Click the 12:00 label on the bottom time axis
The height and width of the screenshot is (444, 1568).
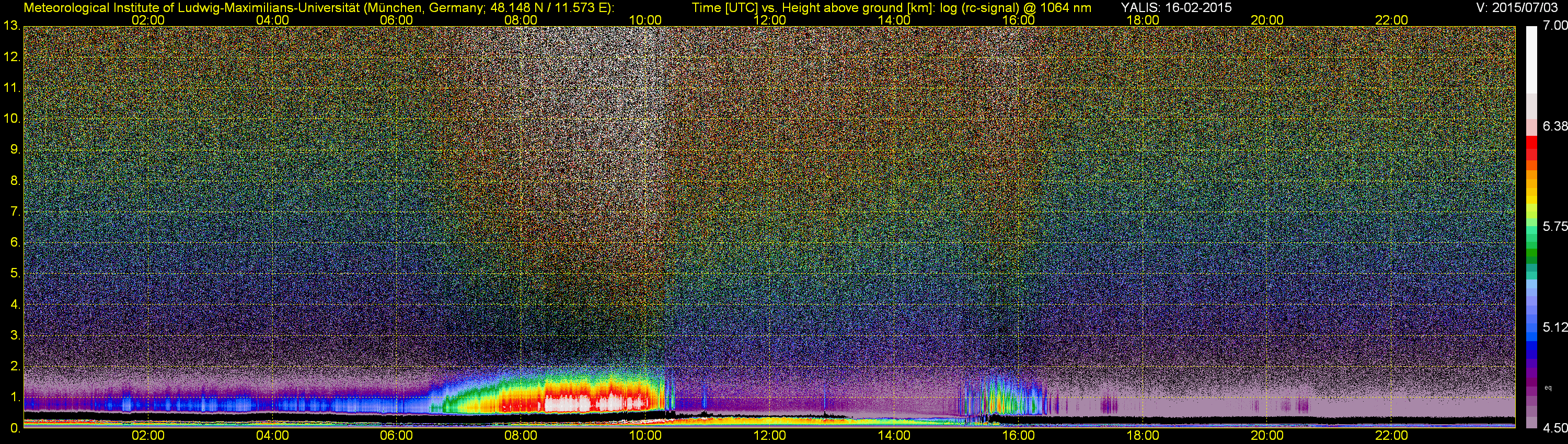tap(769, 436)
